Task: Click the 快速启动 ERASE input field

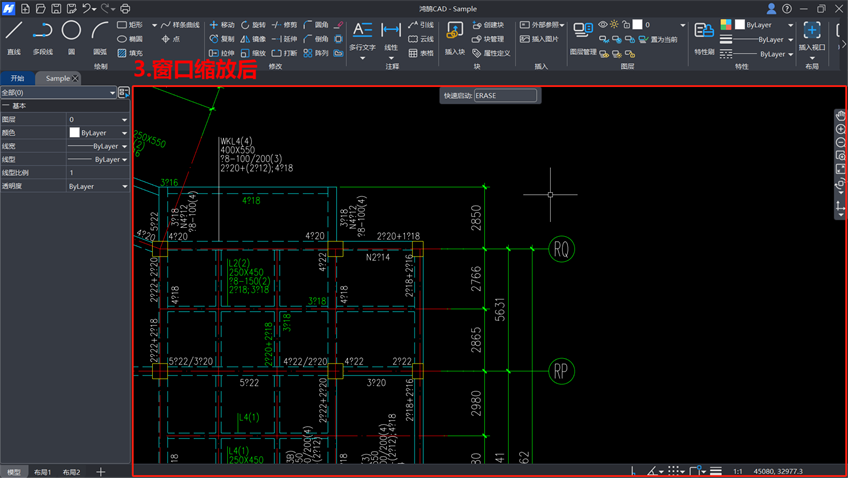Action: pyautogui.click(x=505, y=96)
